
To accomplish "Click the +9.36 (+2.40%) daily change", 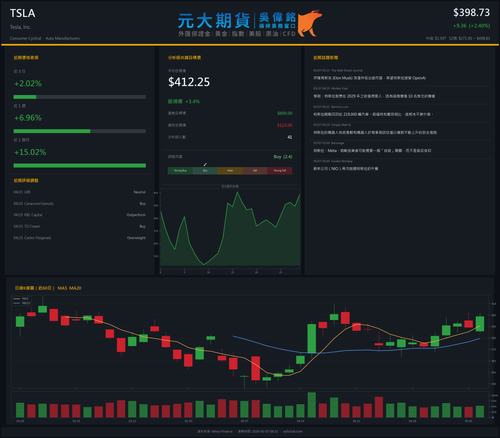I will pyautogui.click(x=471, y=26).
